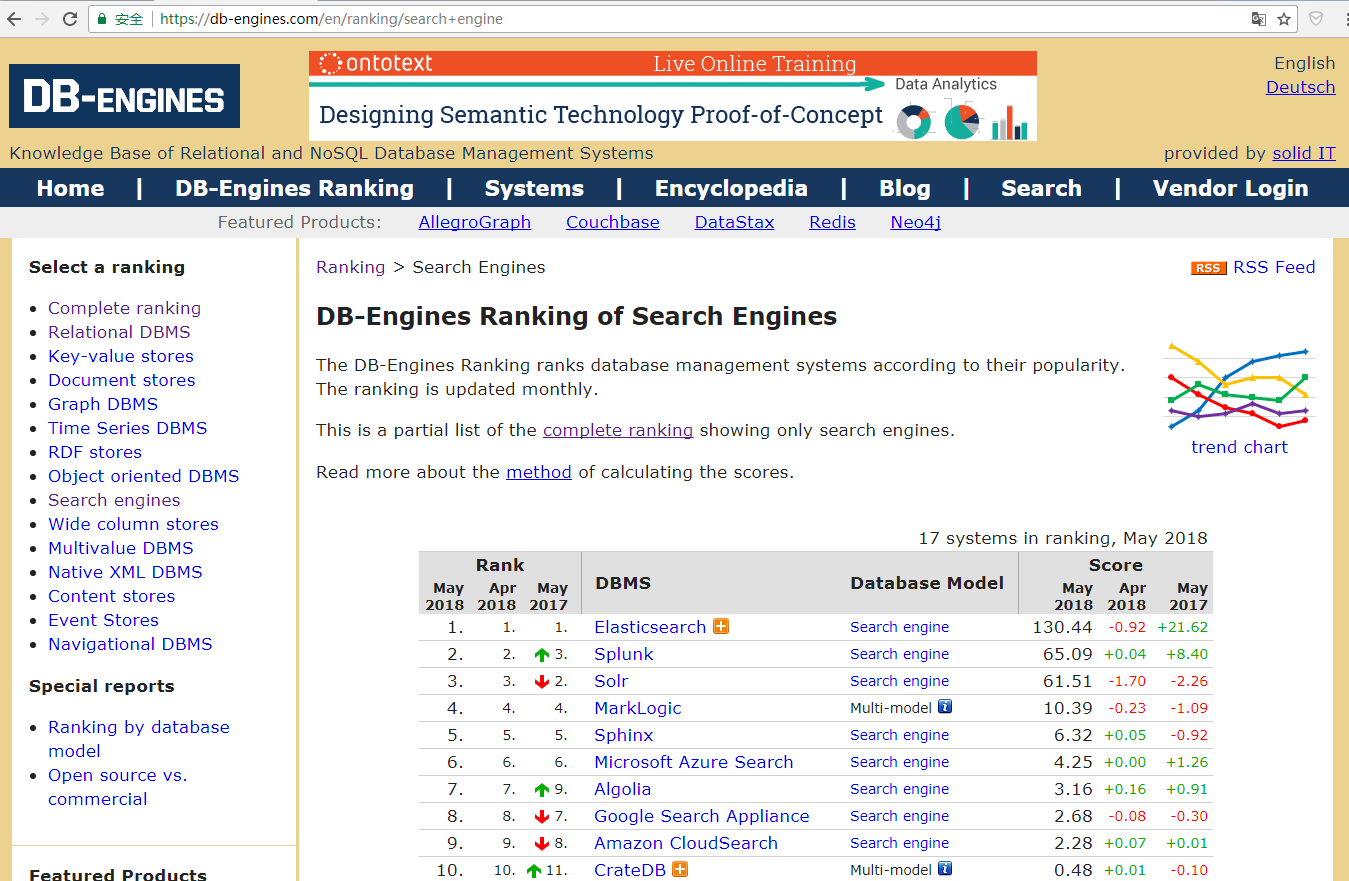Open the Algolia system page
This screenshot has height=881, width=1349.
pyautogui.click(x=622, y=789)
